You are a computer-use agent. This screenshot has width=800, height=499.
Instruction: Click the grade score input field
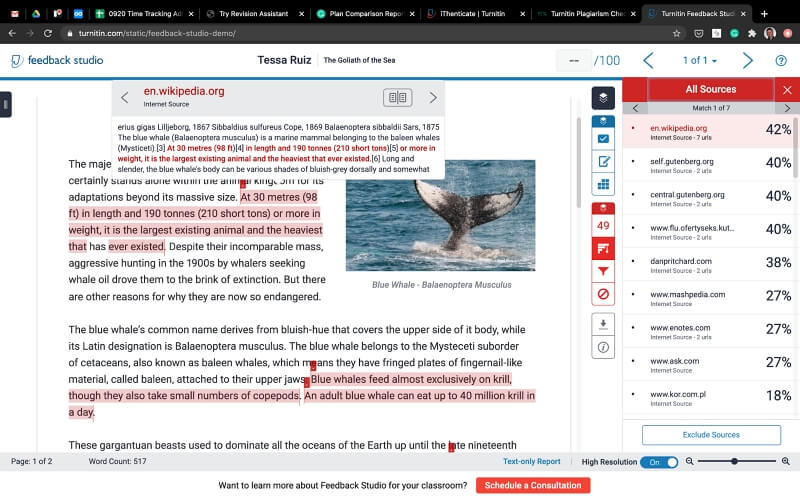click(574, 61)
